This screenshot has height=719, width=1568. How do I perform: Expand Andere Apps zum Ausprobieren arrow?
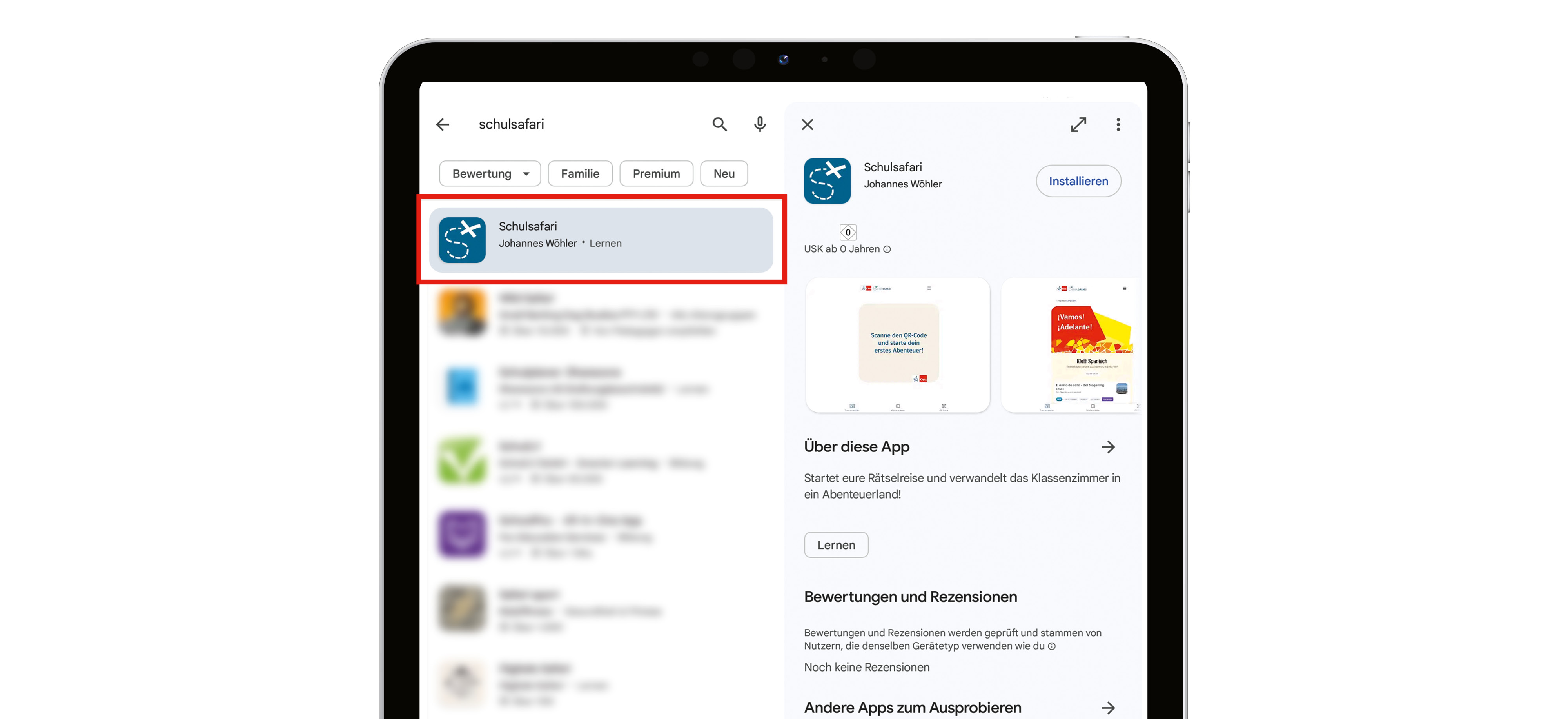1108,708
